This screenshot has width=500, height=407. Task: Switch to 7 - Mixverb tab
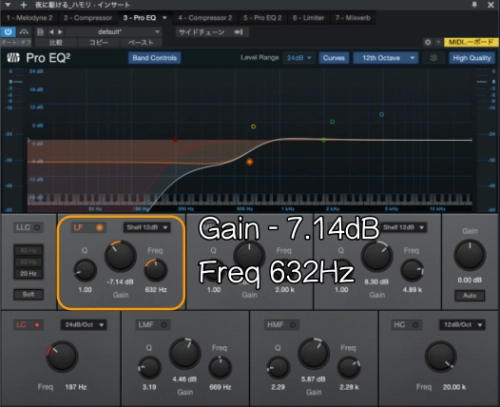353,18
